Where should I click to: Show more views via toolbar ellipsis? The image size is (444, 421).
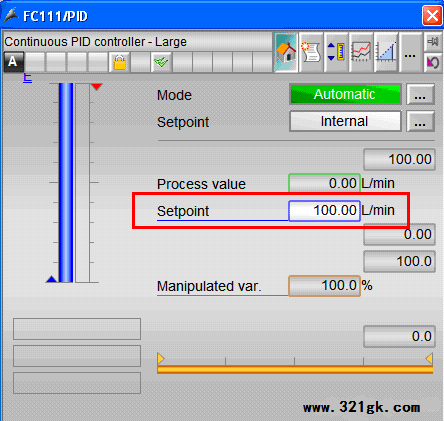point(410,52)
